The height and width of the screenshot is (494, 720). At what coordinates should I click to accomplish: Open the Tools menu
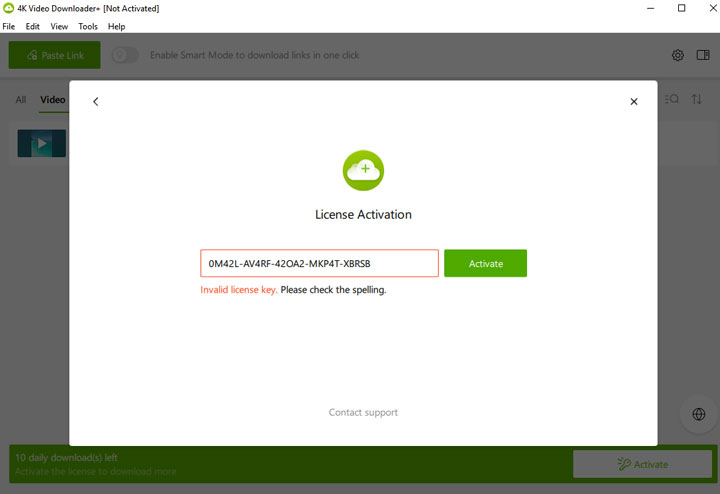[x=88, y=27]
